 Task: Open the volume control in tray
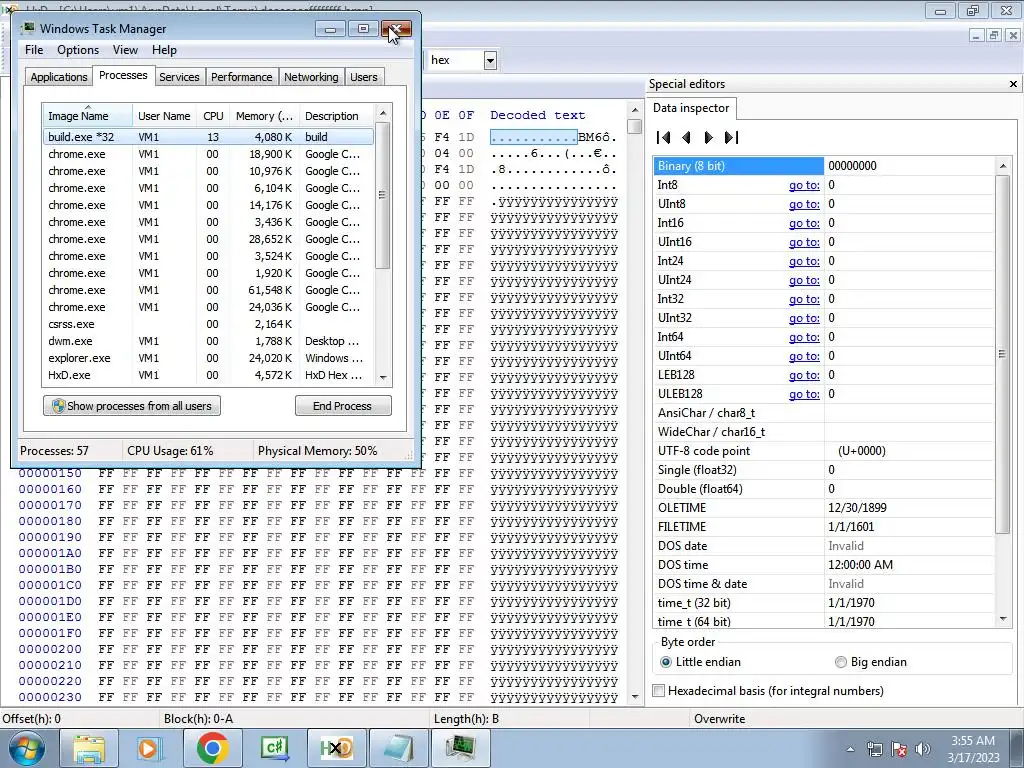click(923, 749)
